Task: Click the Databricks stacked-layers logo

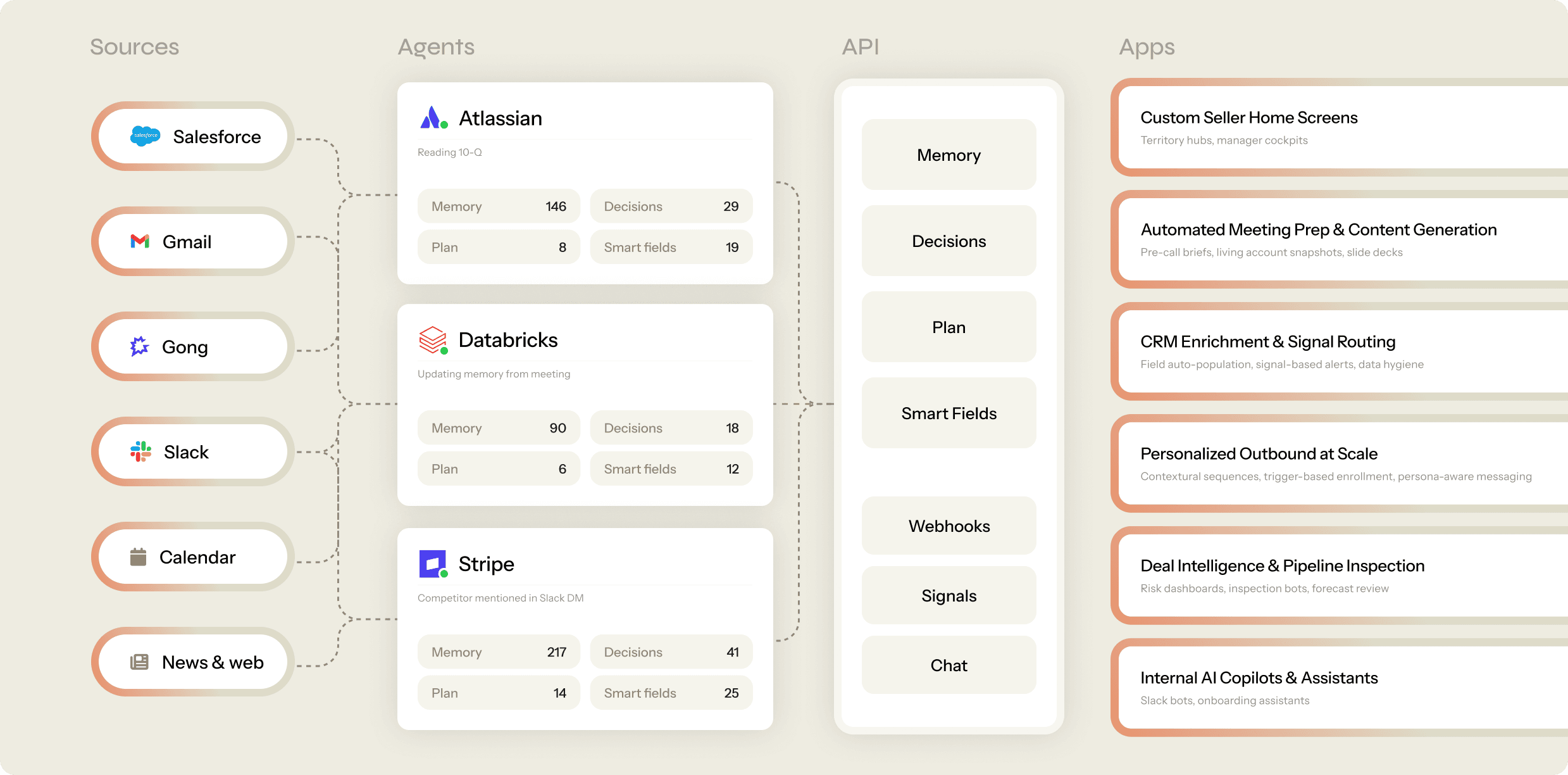Action: pos(433,340)
